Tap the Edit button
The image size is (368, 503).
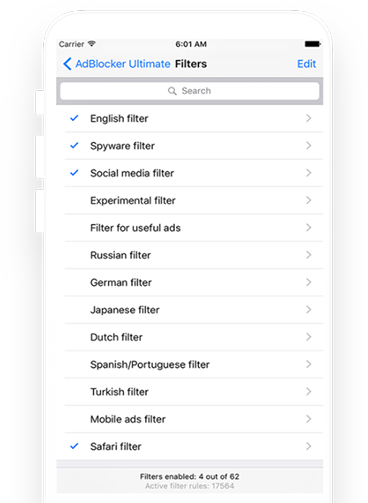tap(306, 64)
